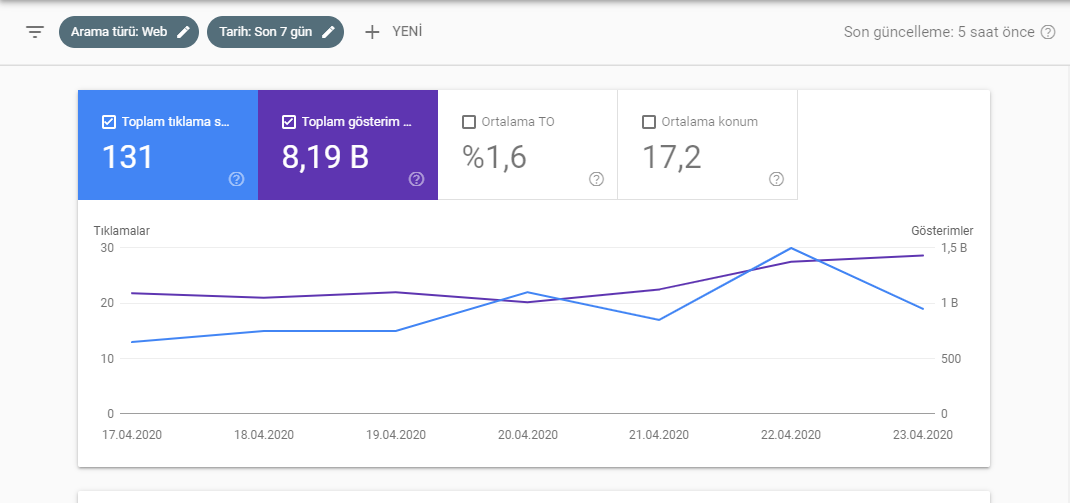Click the plus icon next to YENİ
Viewport: 1070px width, 503px height.
click(372, 32)
